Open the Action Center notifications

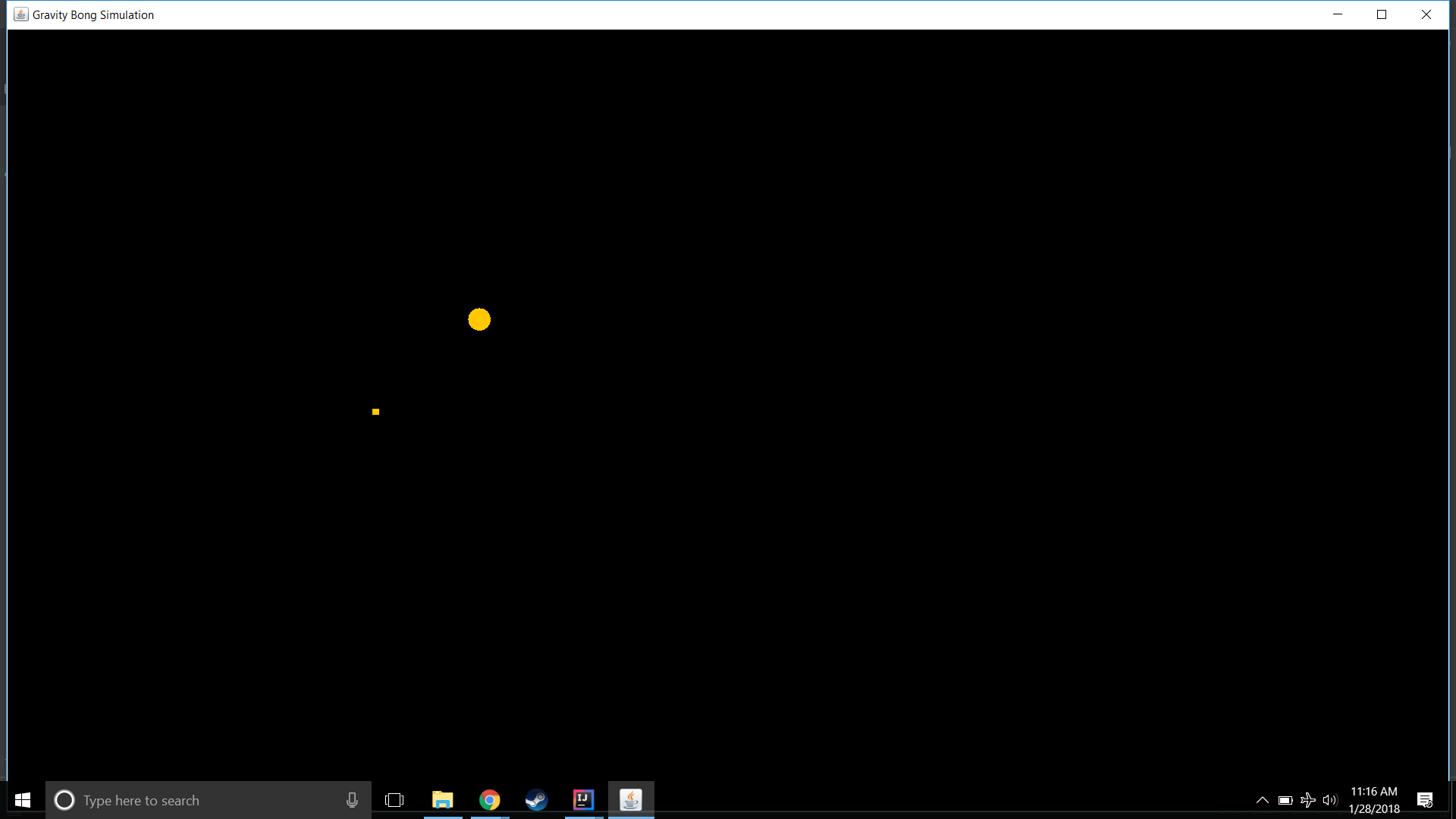(1425, 800)
